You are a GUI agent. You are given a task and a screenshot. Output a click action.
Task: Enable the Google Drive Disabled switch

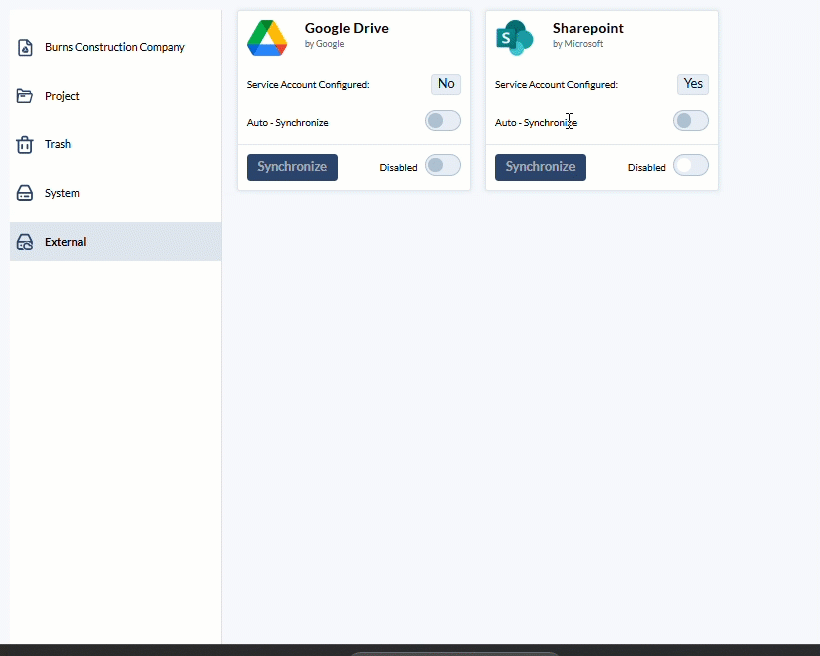(x=442, y=165)
